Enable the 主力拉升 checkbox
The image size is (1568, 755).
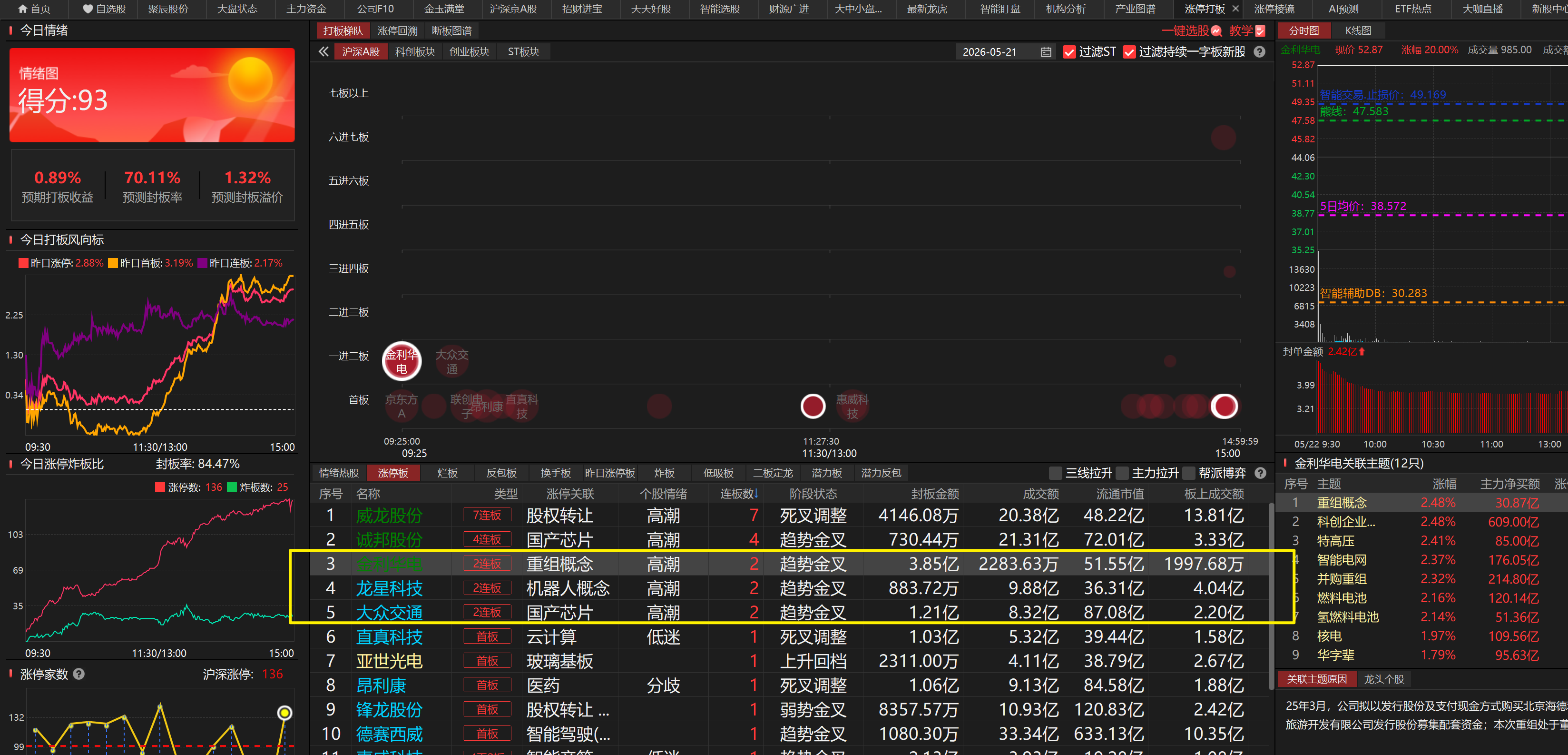(x=1122, y=473)
